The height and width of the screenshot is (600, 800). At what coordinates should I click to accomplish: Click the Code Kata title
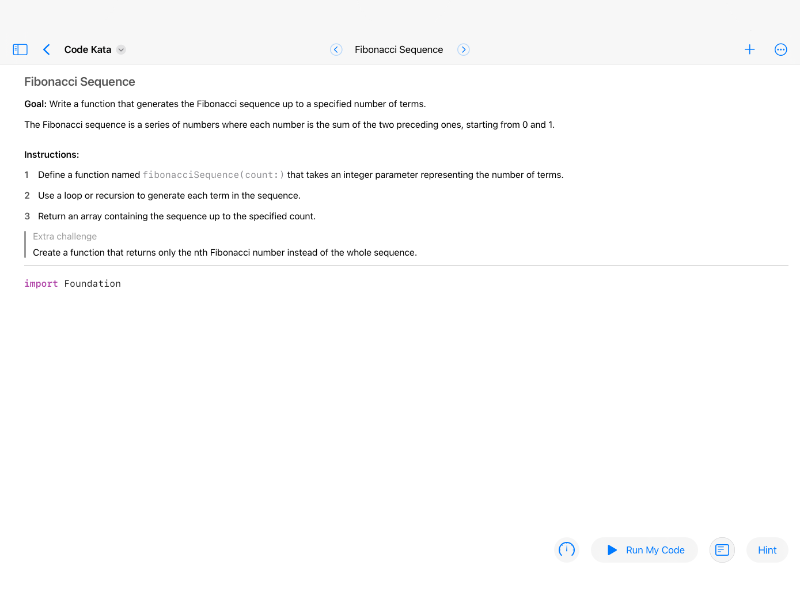point(88,49)
